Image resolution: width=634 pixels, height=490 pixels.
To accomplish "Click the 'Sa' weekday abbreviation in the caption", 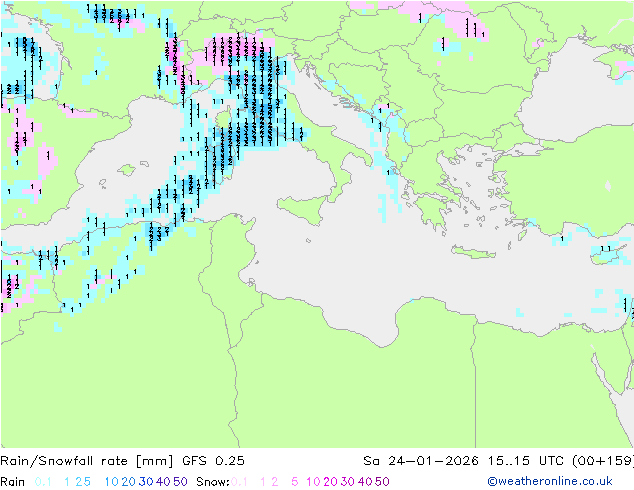I will point(371,461).
